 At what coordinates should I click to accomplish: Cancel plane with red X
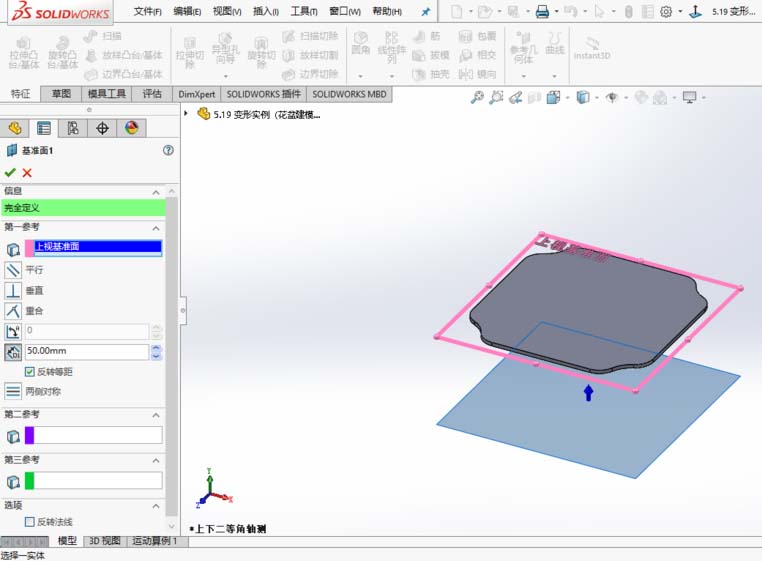(x=27, y=173)
